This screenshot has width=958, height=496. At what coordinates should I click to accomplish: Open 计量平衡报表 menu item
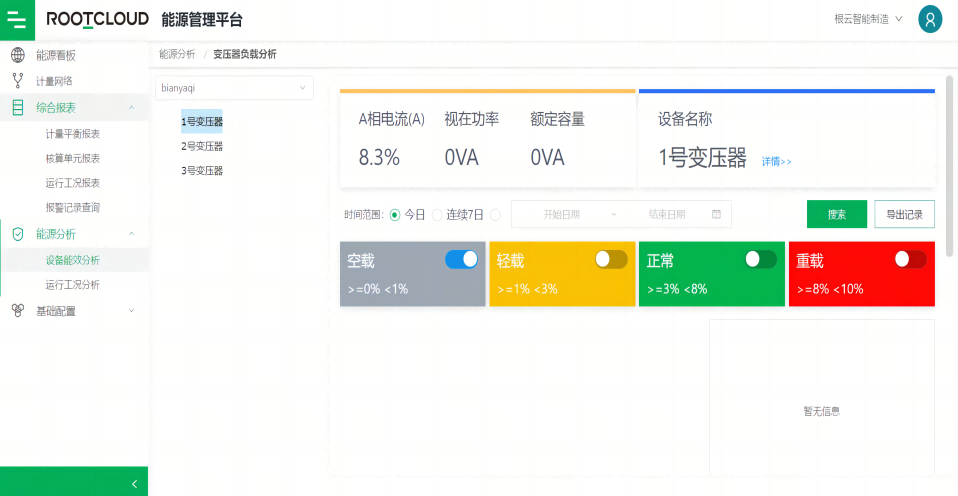pyautogui.click(x=72, y=133)
